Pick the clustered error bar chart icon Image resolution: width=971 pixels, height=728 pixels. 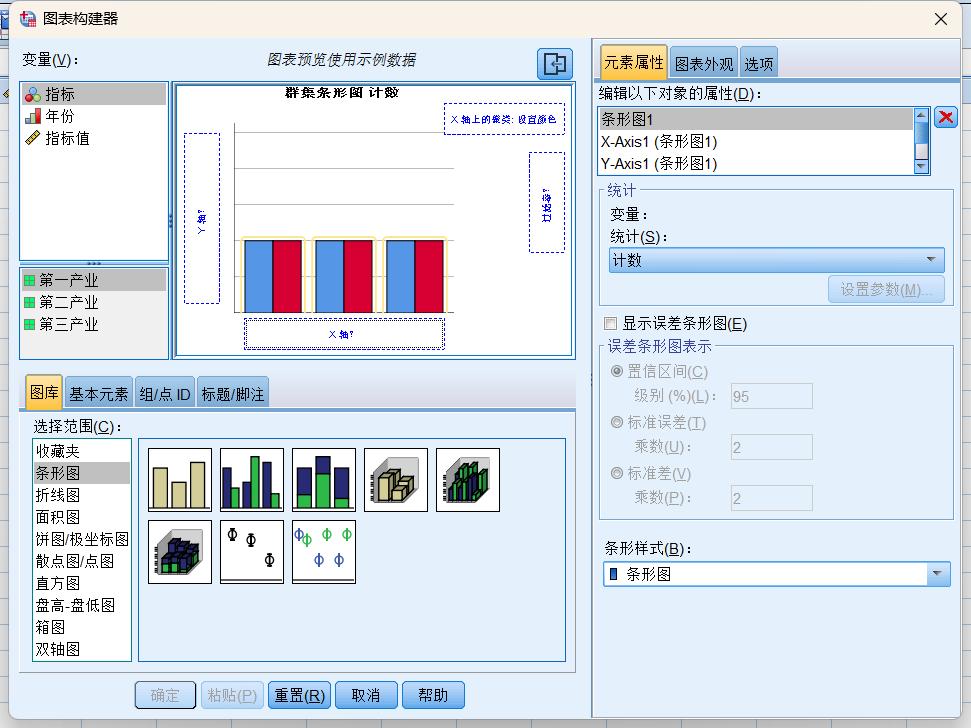pyautogui.click(x=323, y=551)
